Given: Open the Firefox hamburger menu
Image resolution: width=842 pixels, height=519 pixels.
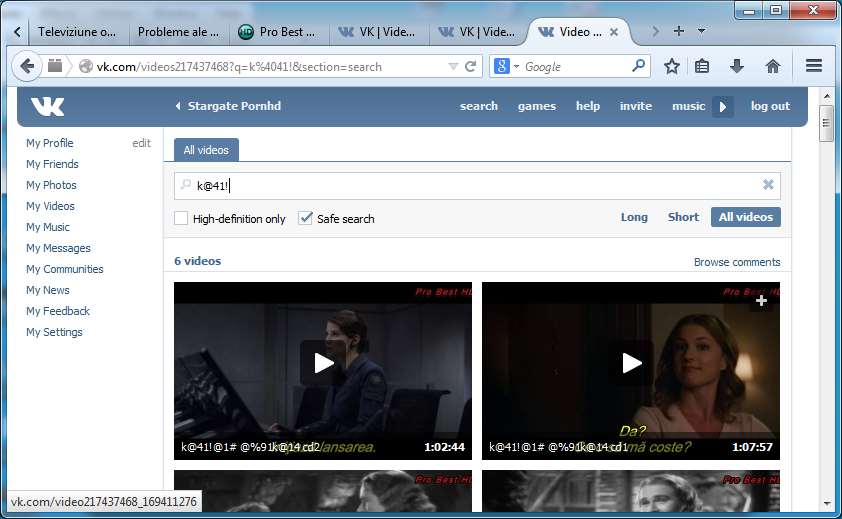Looking at the screenshot, I should tap(813, 66).
